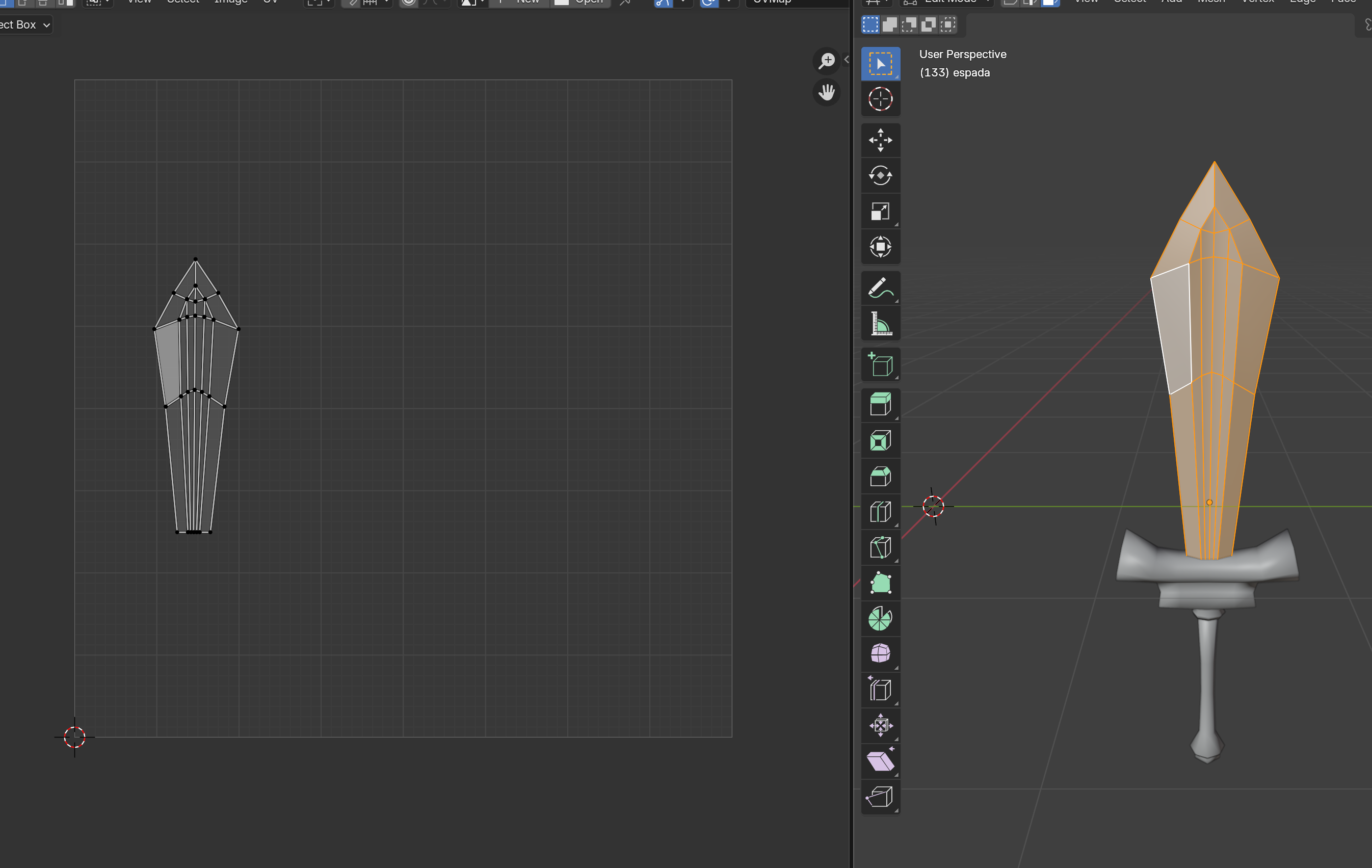1372x868 pixels.
Task: Activate the Transform tool
Action: tap(880, 247)
